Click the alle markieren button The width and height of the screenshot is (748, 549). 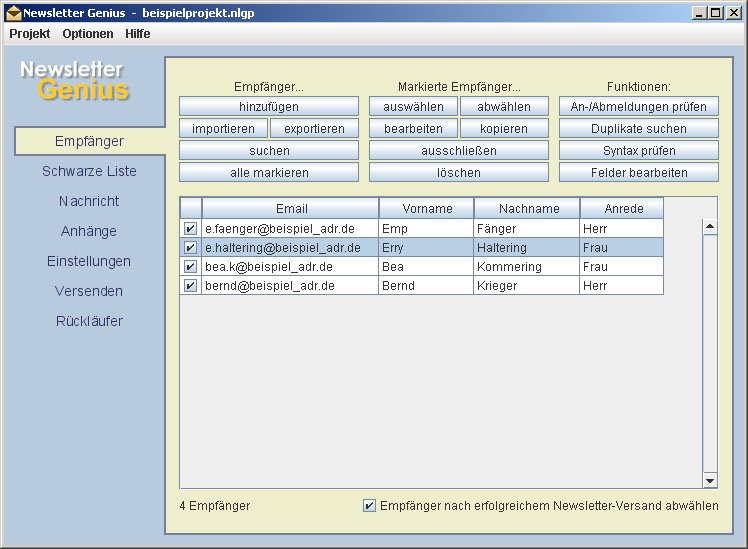click(x=269, y=172)
